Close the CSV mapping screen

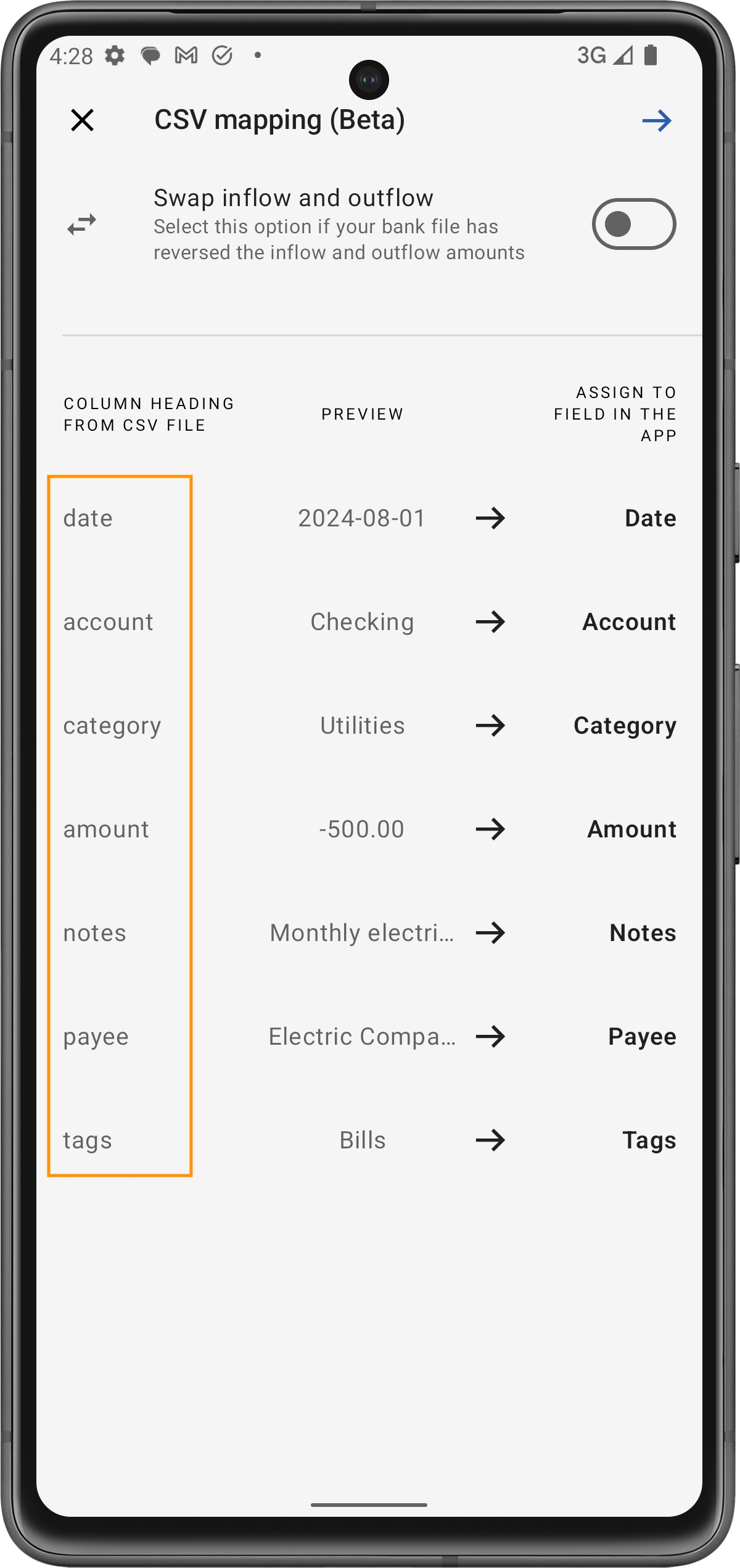(82, 120)
